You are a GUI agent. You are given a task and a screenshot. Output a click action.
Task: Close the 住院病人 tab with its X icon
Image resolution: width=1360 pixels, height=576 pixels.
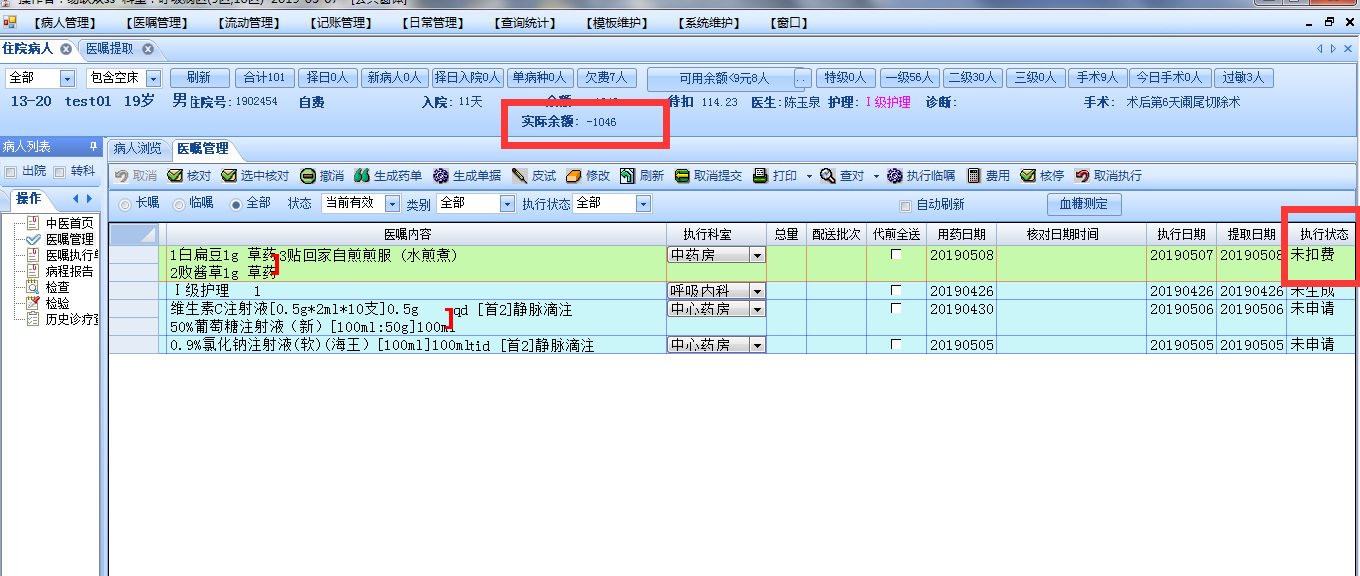coord(66,48)
